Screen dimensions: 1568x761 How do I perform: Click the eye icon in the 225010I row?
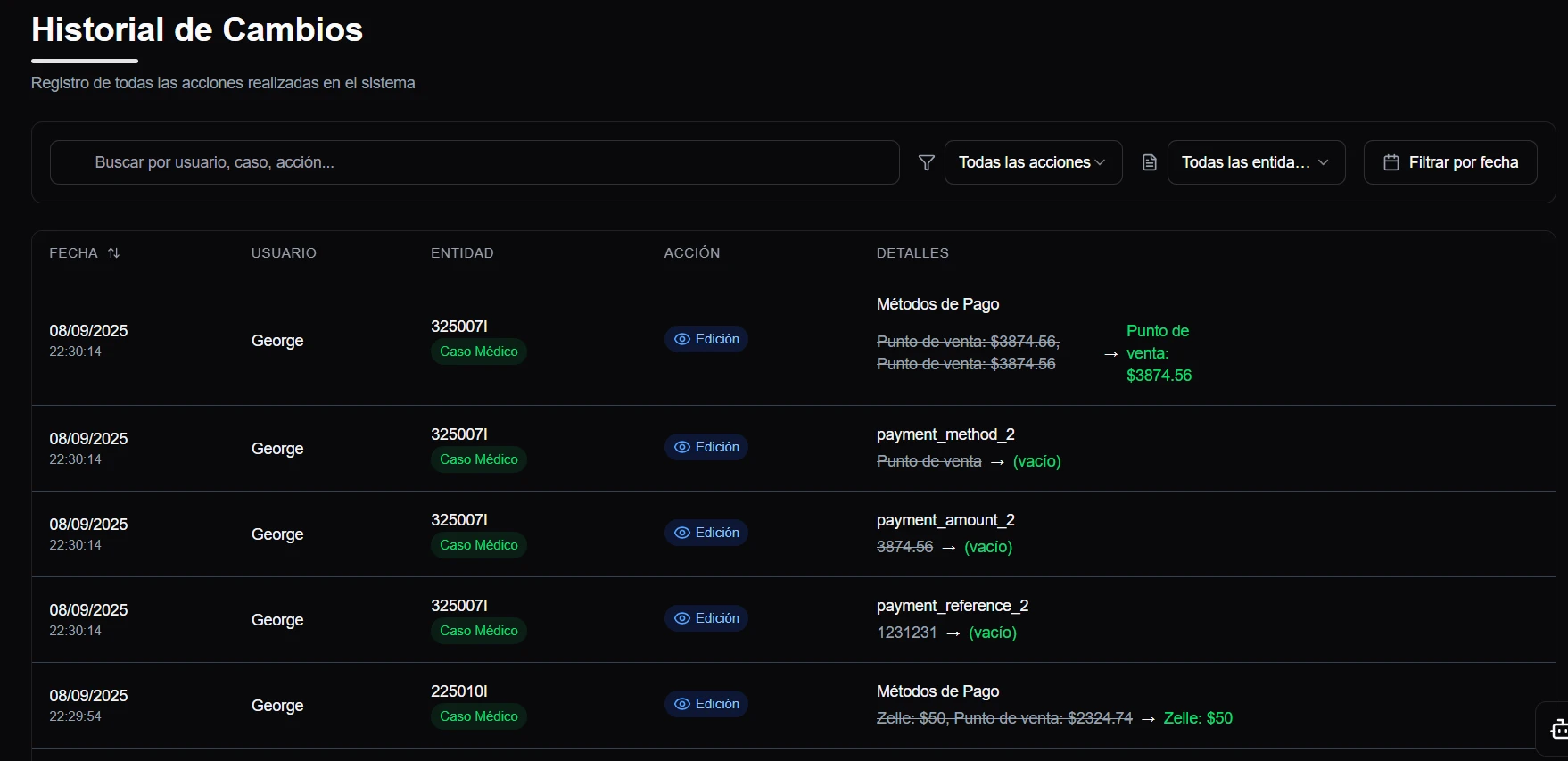[682, 704]
